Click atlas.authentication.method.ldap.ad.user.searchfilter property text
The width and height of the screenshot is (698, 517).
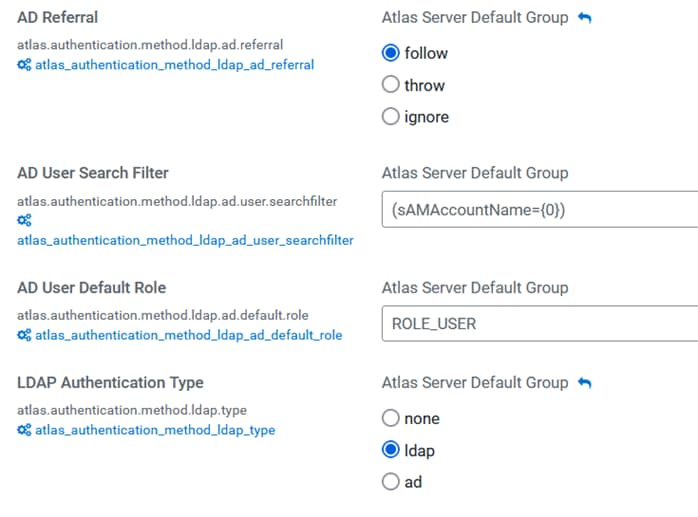click(x=177, y=202)
